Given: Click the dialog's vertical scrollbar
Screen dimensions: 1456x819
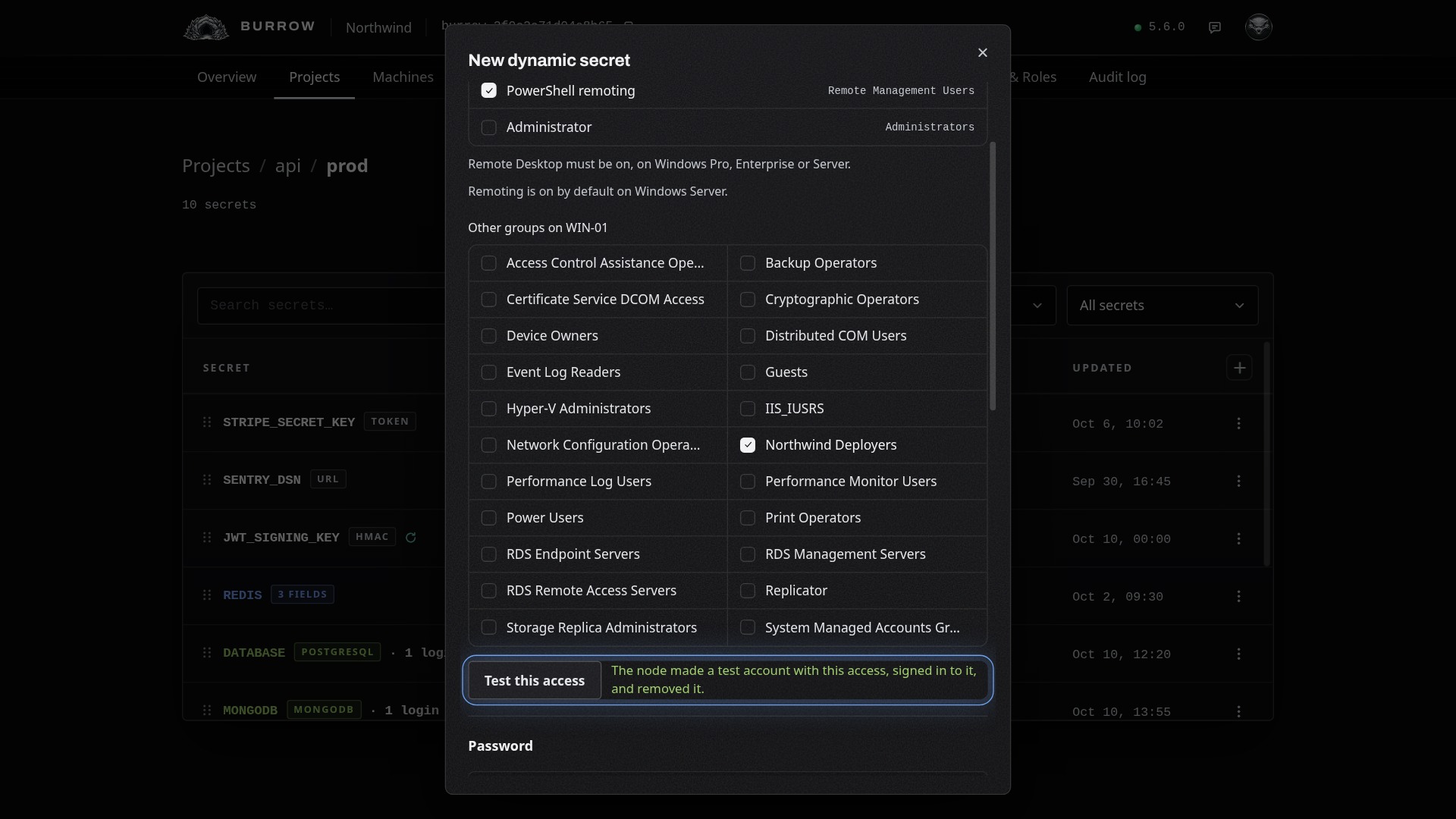Looking at the screenshot, I should [993, 276].
